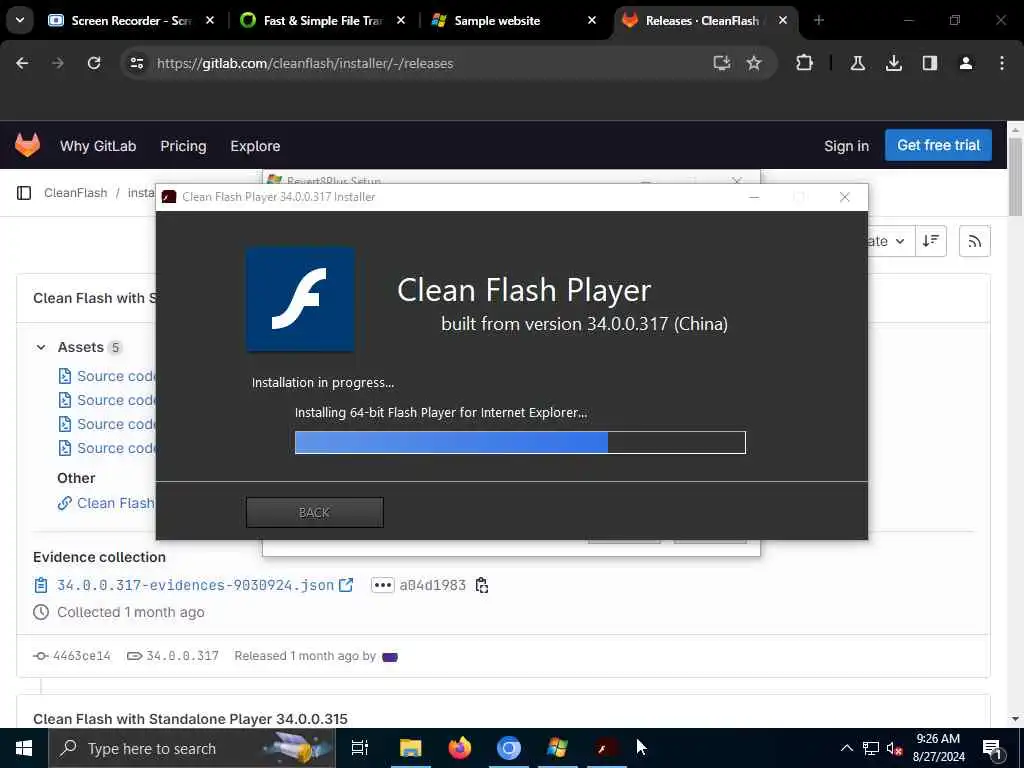
Task: Open the tab search chevron
Action: pyautogui.click(x=20, y=20)
